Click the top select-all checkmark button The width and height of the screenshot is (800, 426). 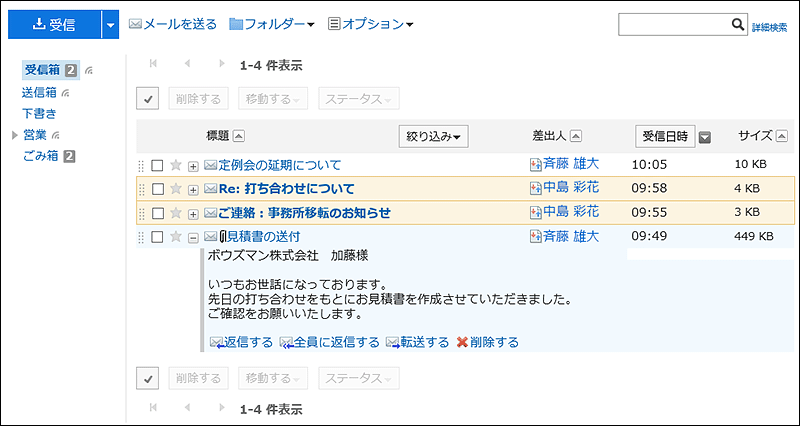coord(148,98)
